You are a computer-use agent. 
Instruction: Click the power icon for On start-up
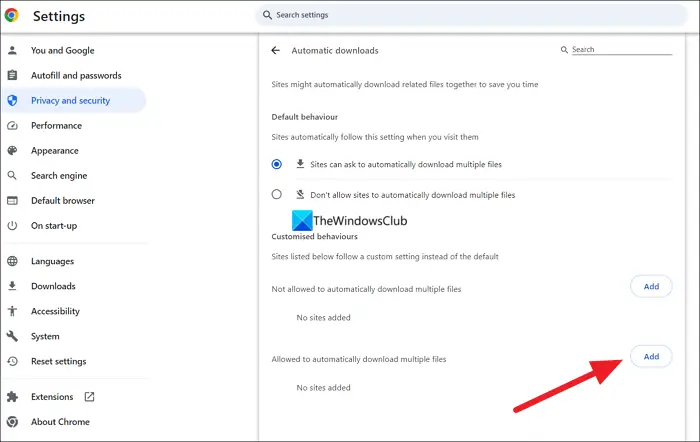12,225
